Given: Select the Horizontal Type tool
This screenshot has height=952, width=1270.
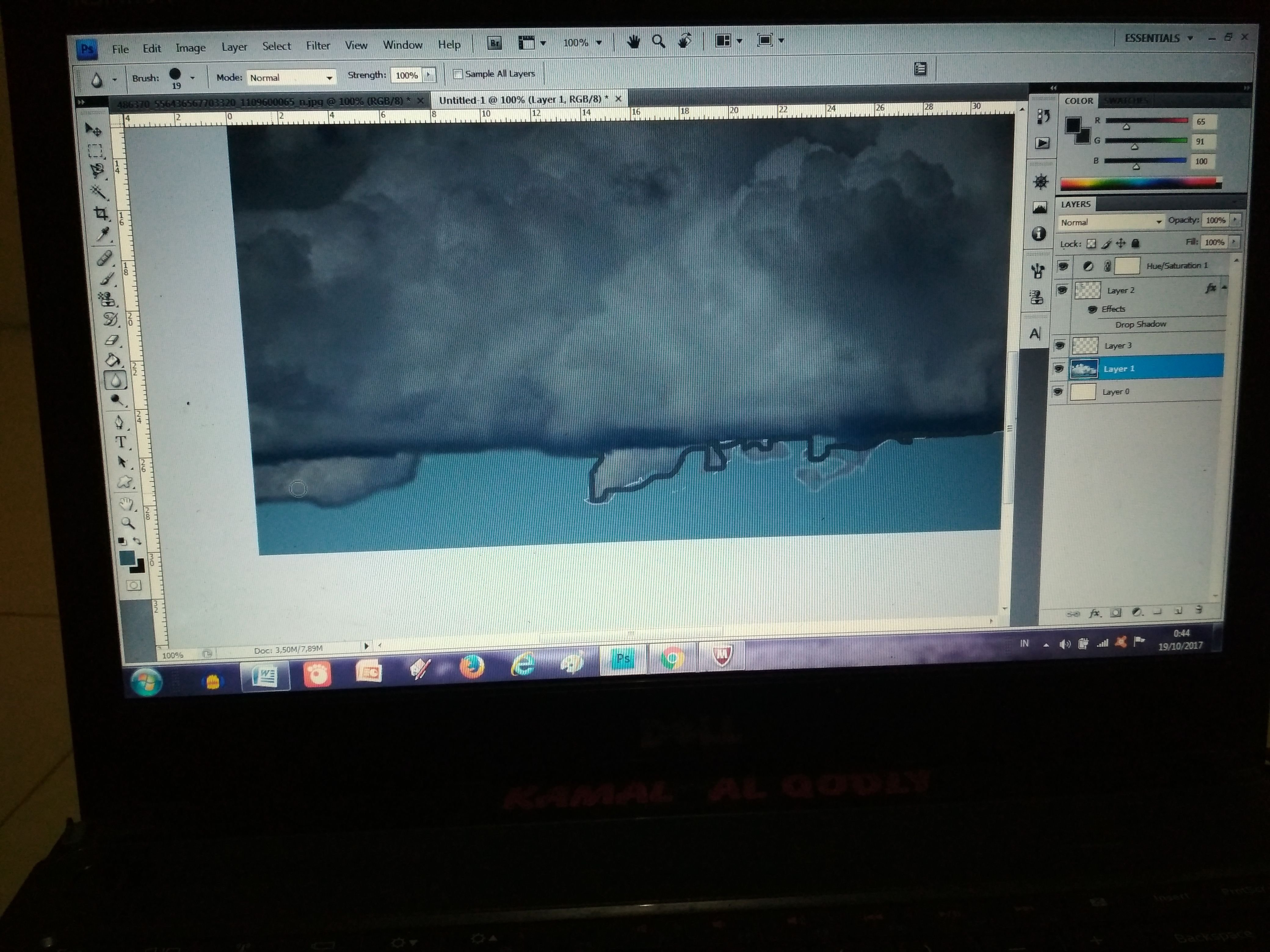Looking at the screenshot, I should click(x=121, y=442).
